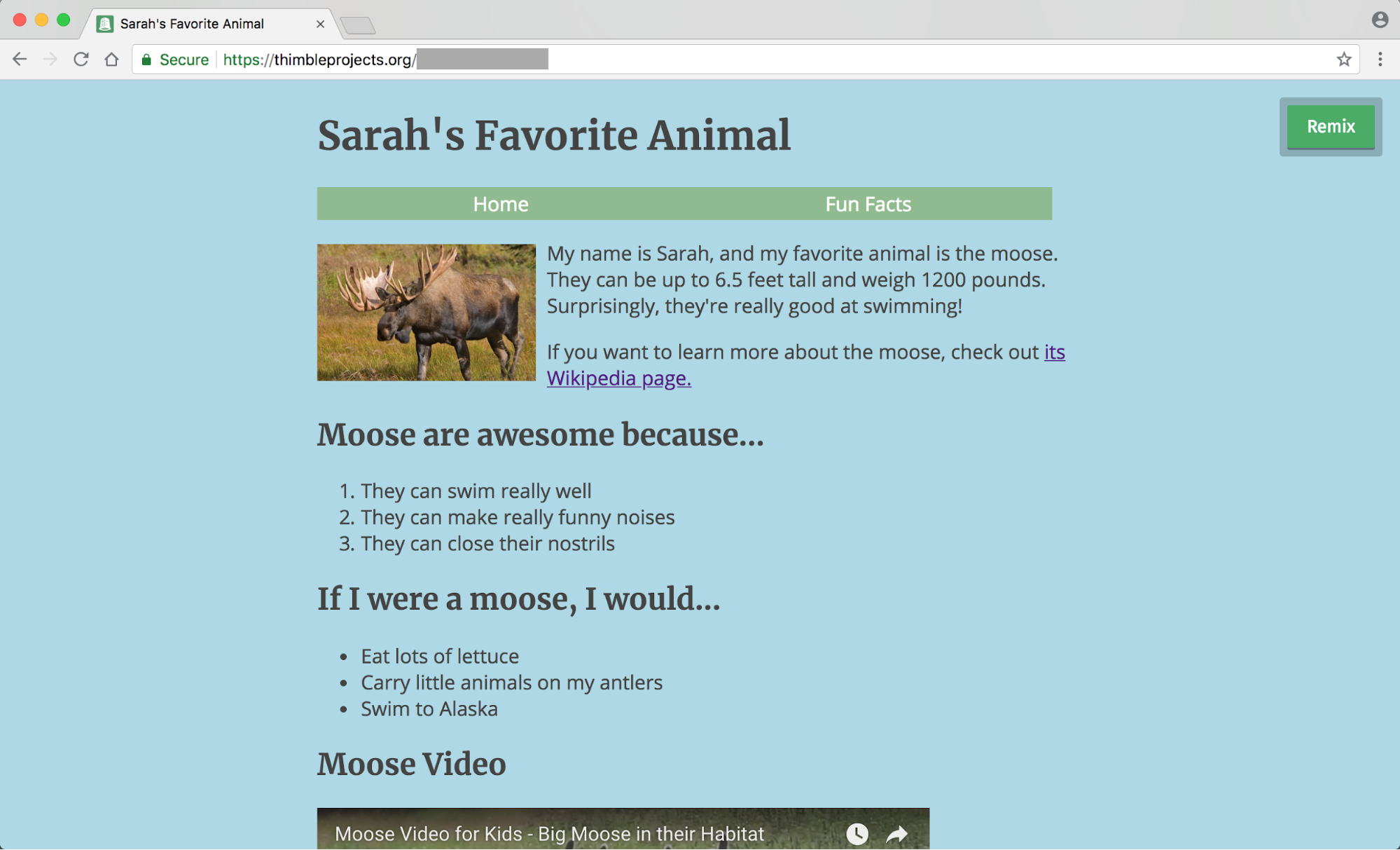Click the green Remix button

pos(1330,127)
